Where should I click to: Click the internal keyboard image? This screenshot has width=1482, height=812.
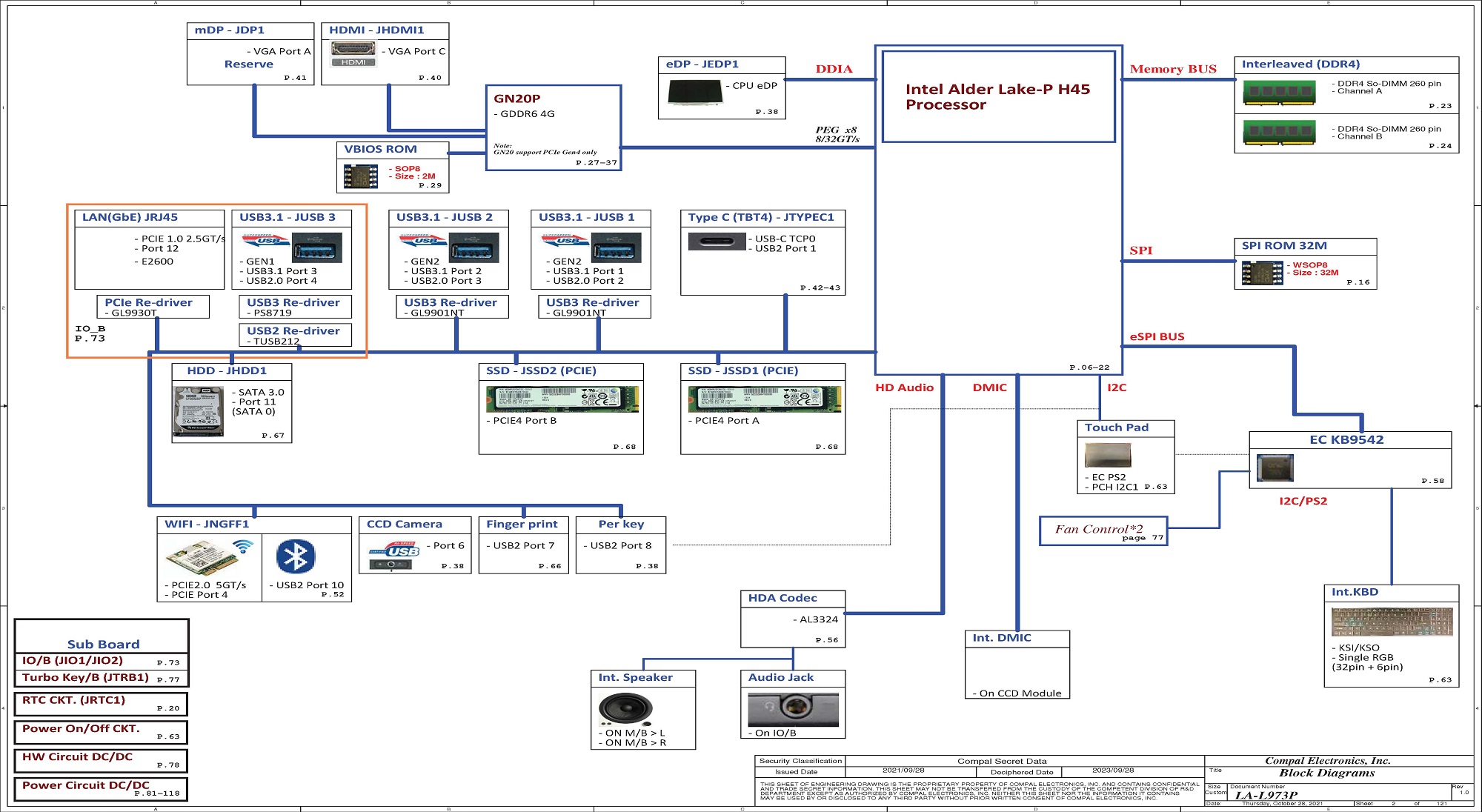(x=1392, y=622)
